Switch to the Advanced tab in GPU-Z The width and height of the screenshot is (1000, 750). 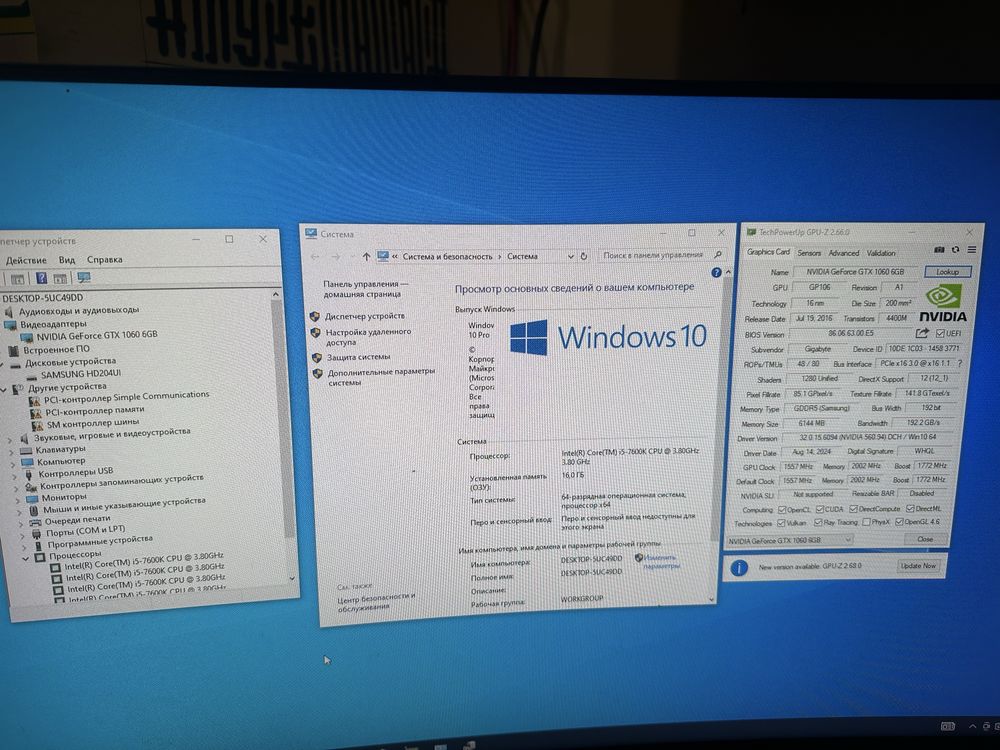(843, 253)
